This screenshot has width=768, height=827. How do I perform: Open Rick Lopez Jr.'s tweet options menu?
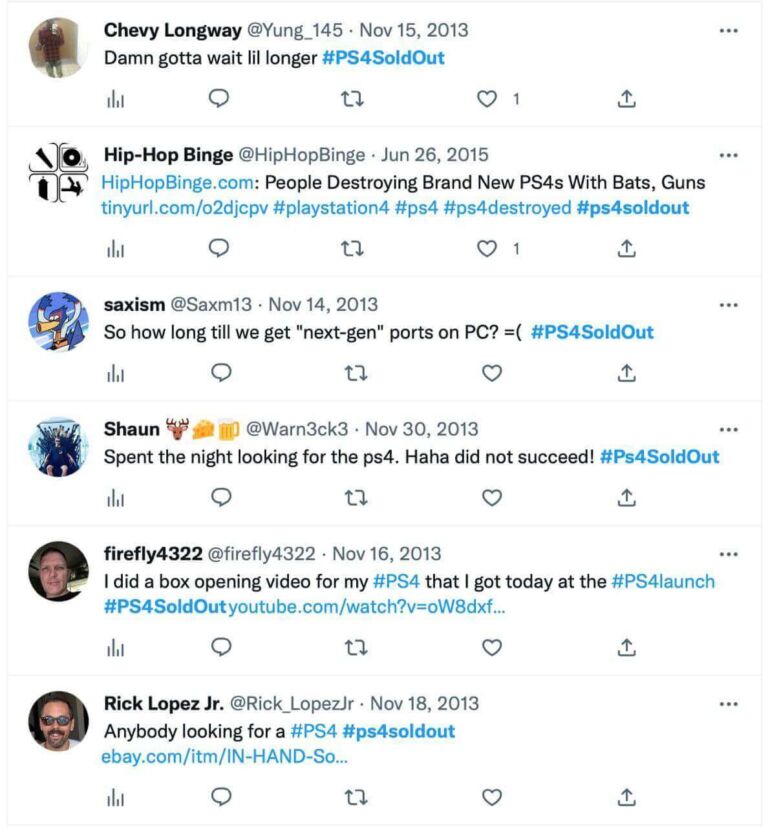[x=727, y=705]
